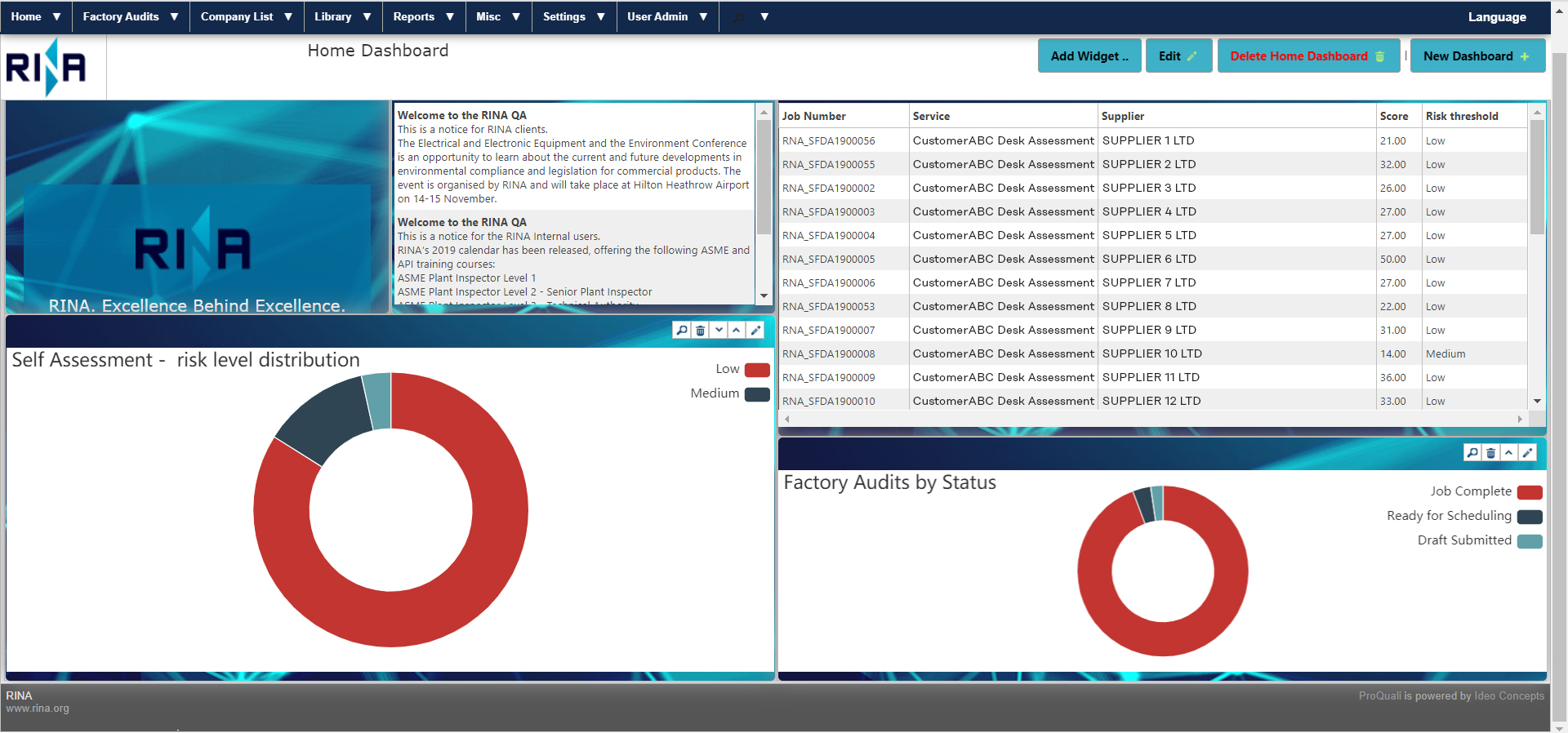
Task: Expand the Company List dropdown menu
Action: [246, 17]
